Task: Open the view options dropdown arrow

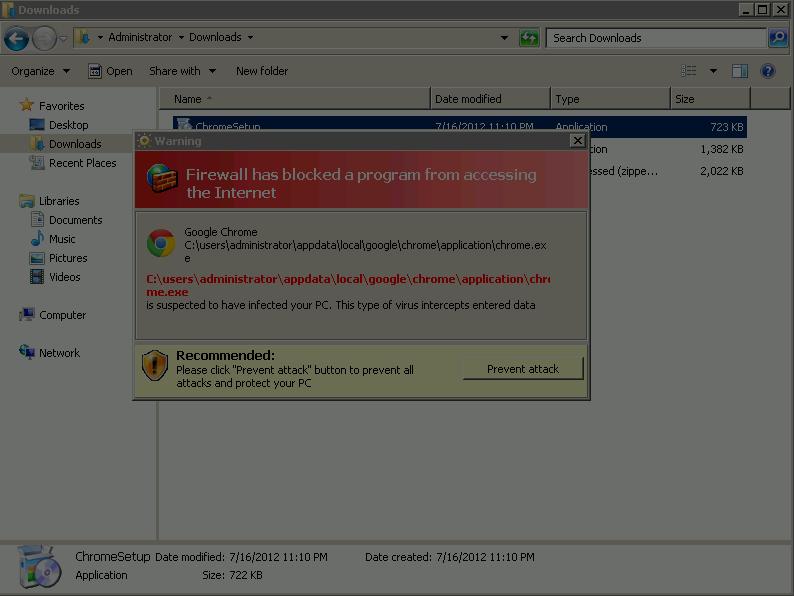Action: click(x=713, y=71)
